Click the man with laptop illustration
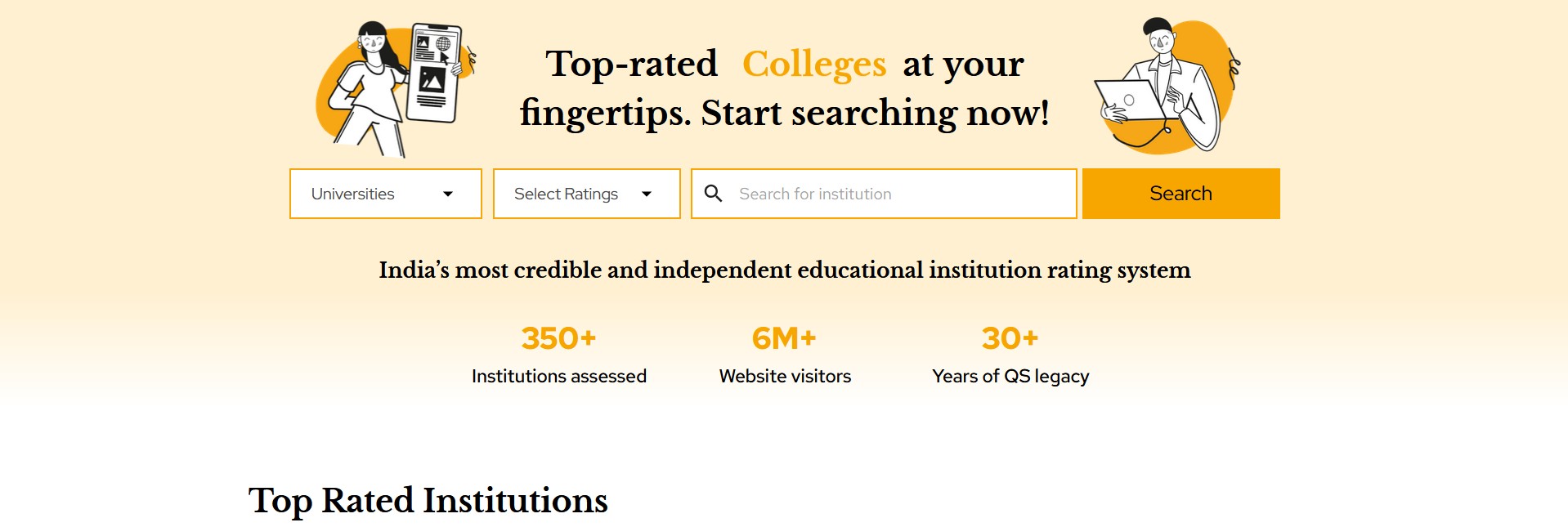 pyautogui.click(x=1167, y=87)
